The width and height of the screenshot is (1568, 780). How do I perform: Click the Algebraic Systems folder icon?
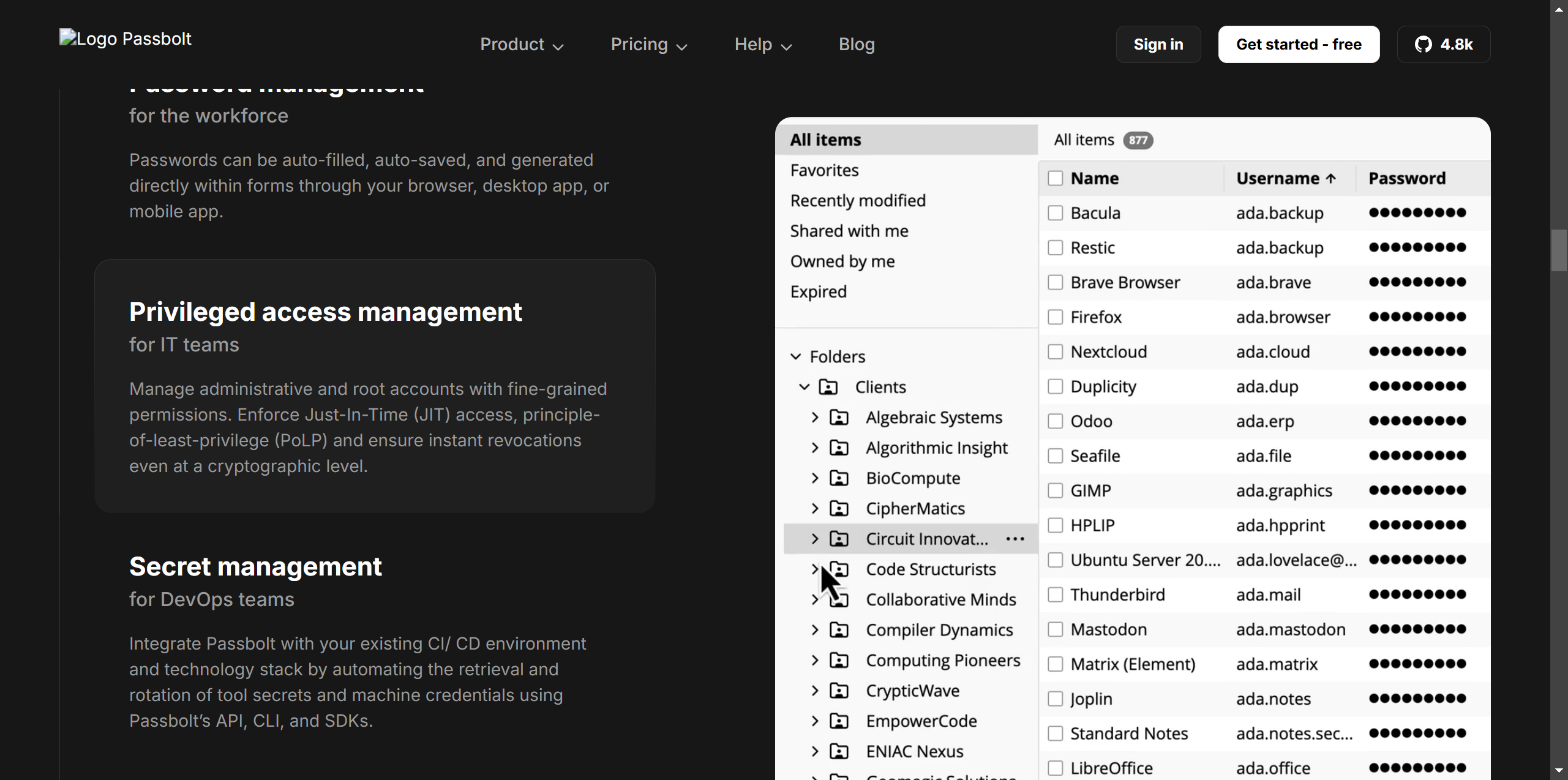click(839, 418)
